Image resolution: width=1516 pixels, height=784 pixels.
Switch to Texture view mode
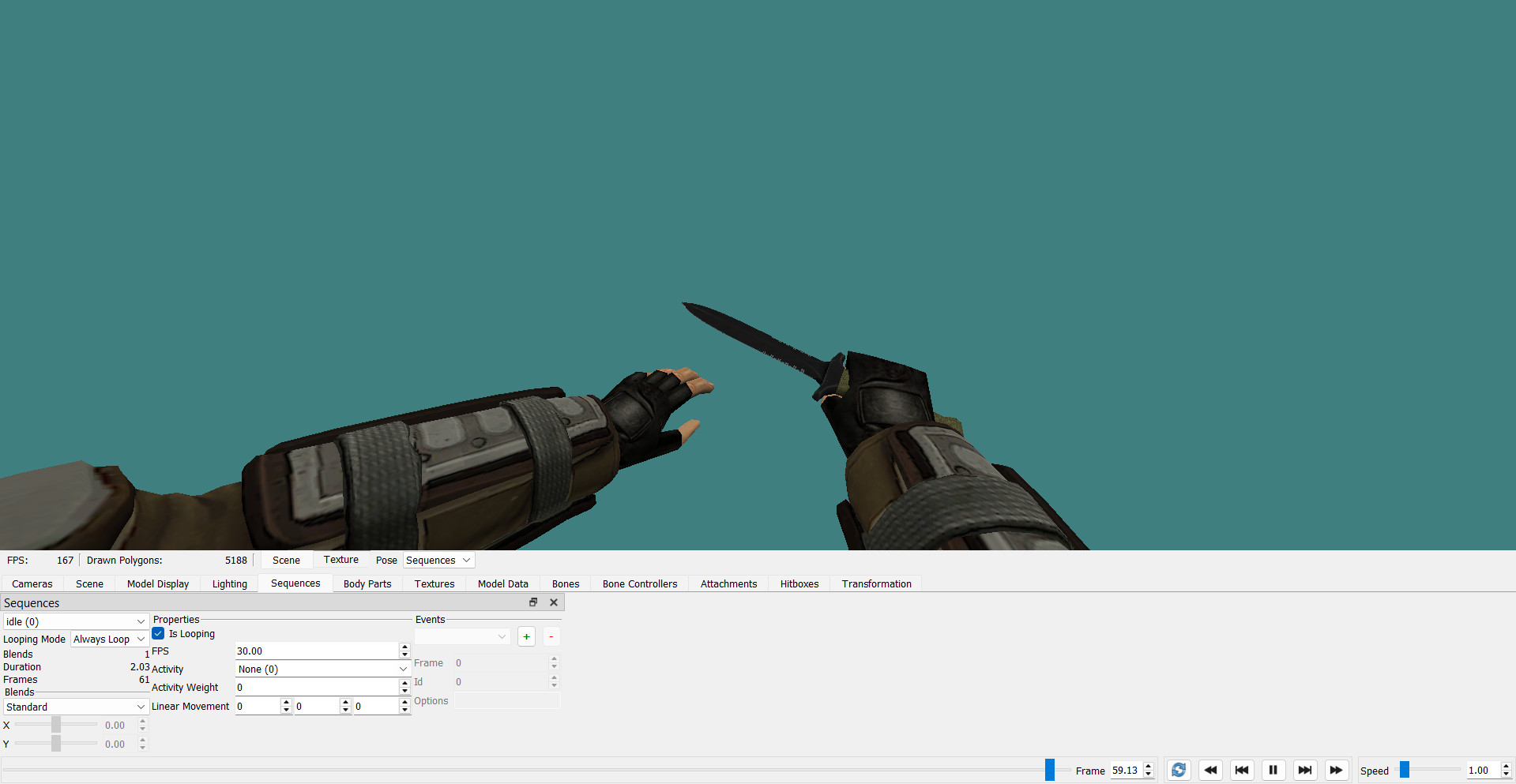(x=340, y=559)
